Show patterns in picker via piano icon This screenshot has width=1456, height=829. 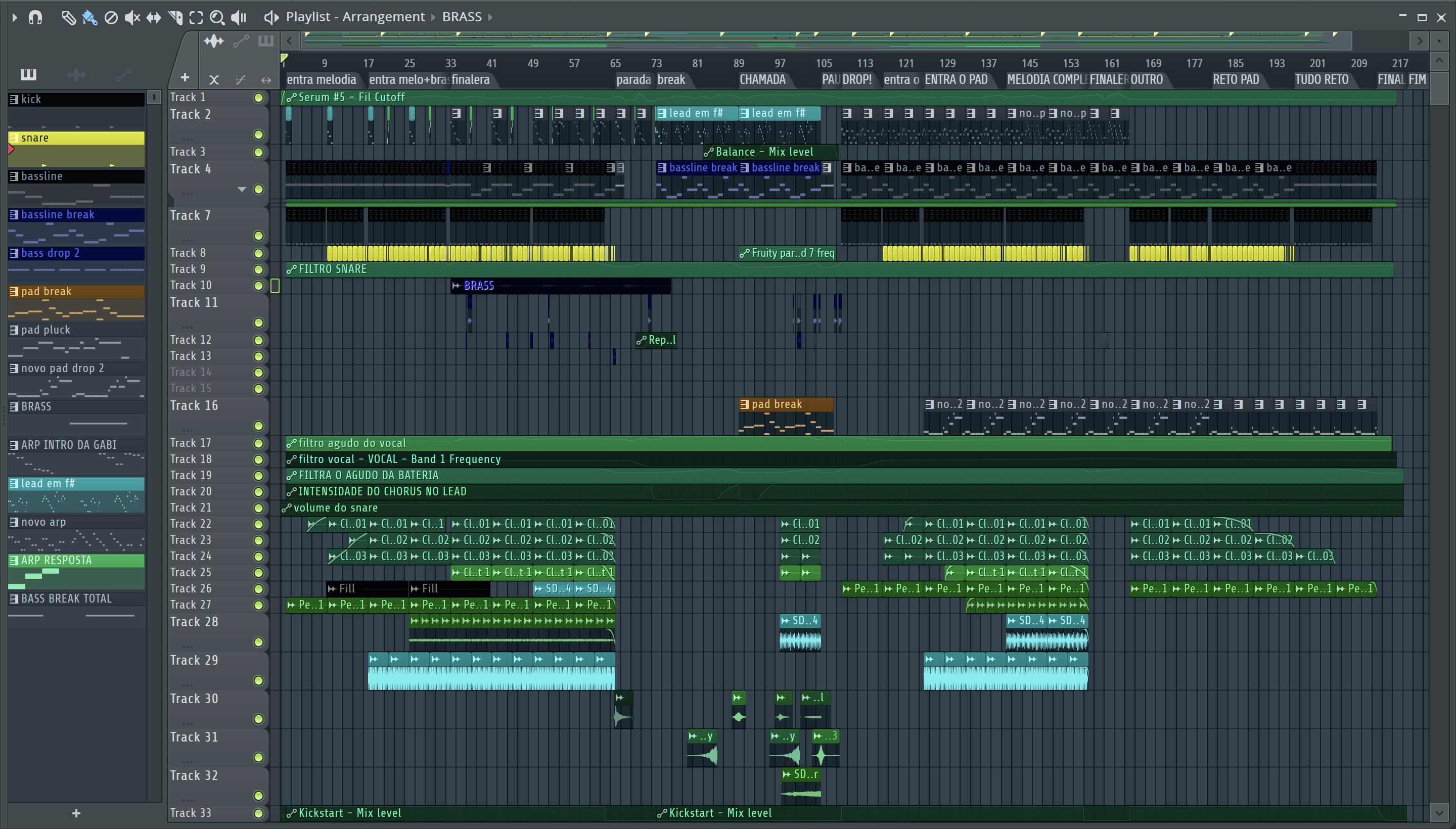pyautogui.click(x=28, y=74)
